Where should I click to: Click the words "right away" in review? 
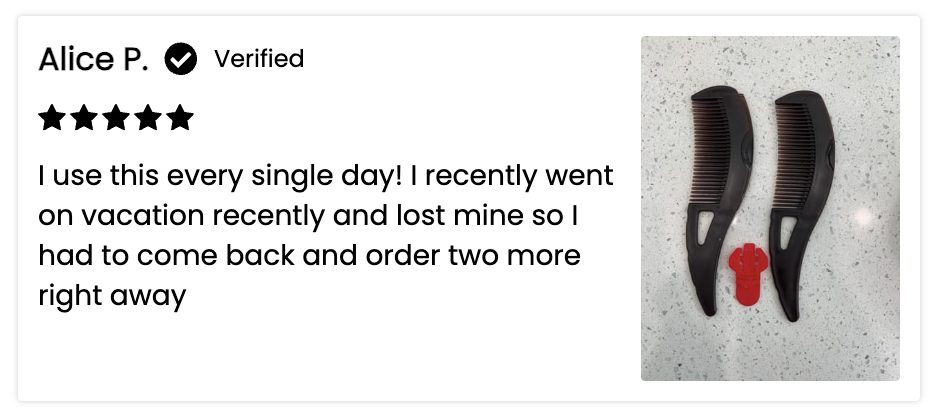[112, 296]
